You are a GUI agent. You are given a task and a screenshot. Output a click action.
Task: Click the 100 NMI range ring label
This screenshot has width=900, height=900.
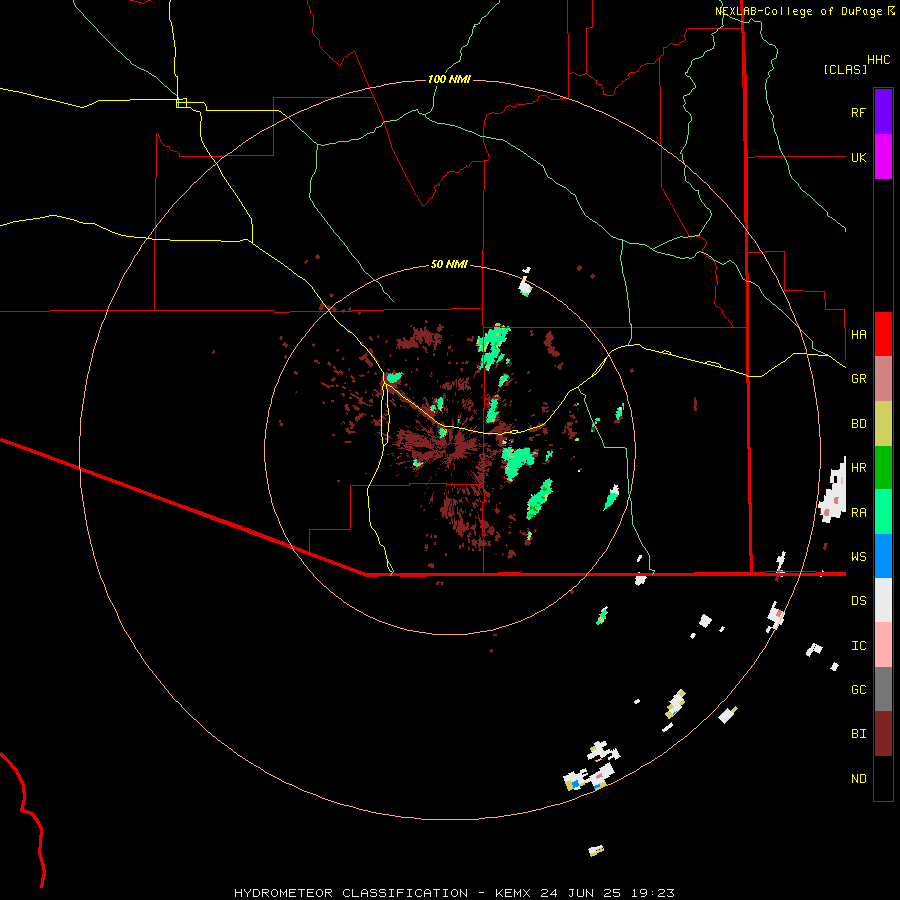(x=449, y=79)
